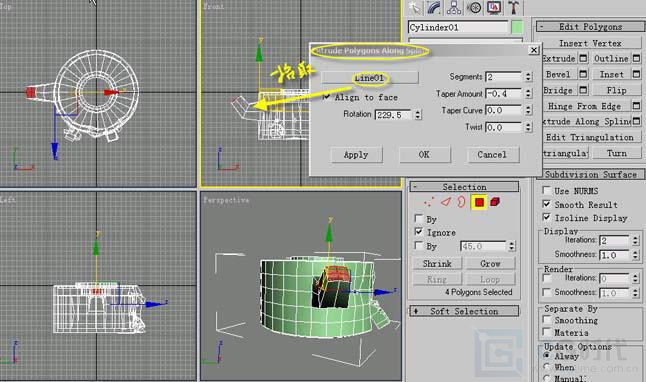Adjust Display Iterations spinner arrows
The width and height of the screenshot is (646, 382).
(635, 240)
